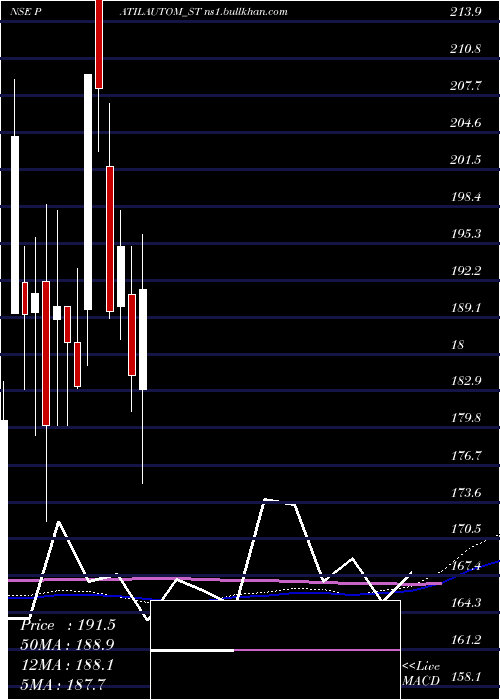Click the 195.3 price axis label

[x=466, y=233]
